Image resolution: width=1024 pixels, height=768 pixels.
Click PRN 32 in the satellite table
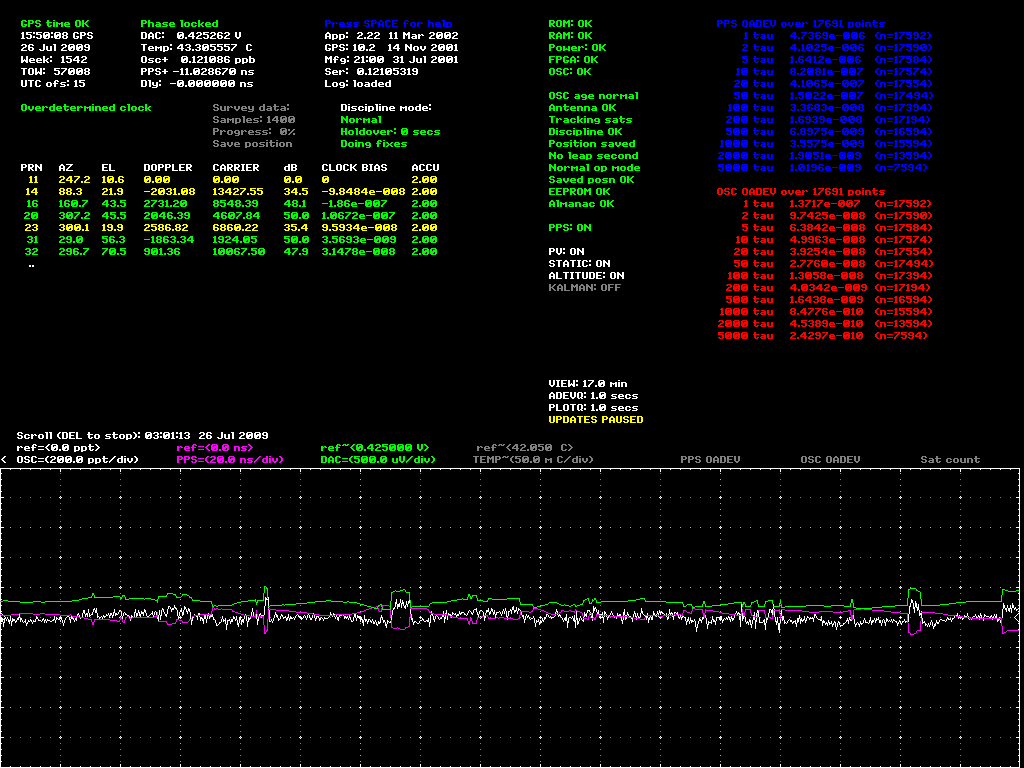[x=33, y=251]
